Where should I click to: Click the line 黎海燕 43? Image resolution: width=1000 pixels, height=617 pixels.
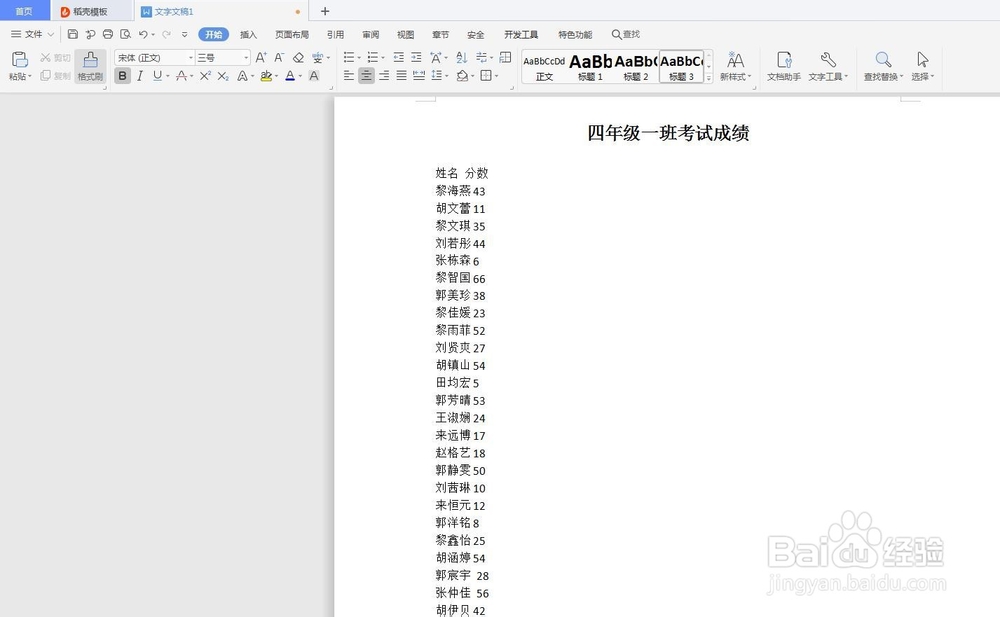pyautogui.click(x=460, y=191)
